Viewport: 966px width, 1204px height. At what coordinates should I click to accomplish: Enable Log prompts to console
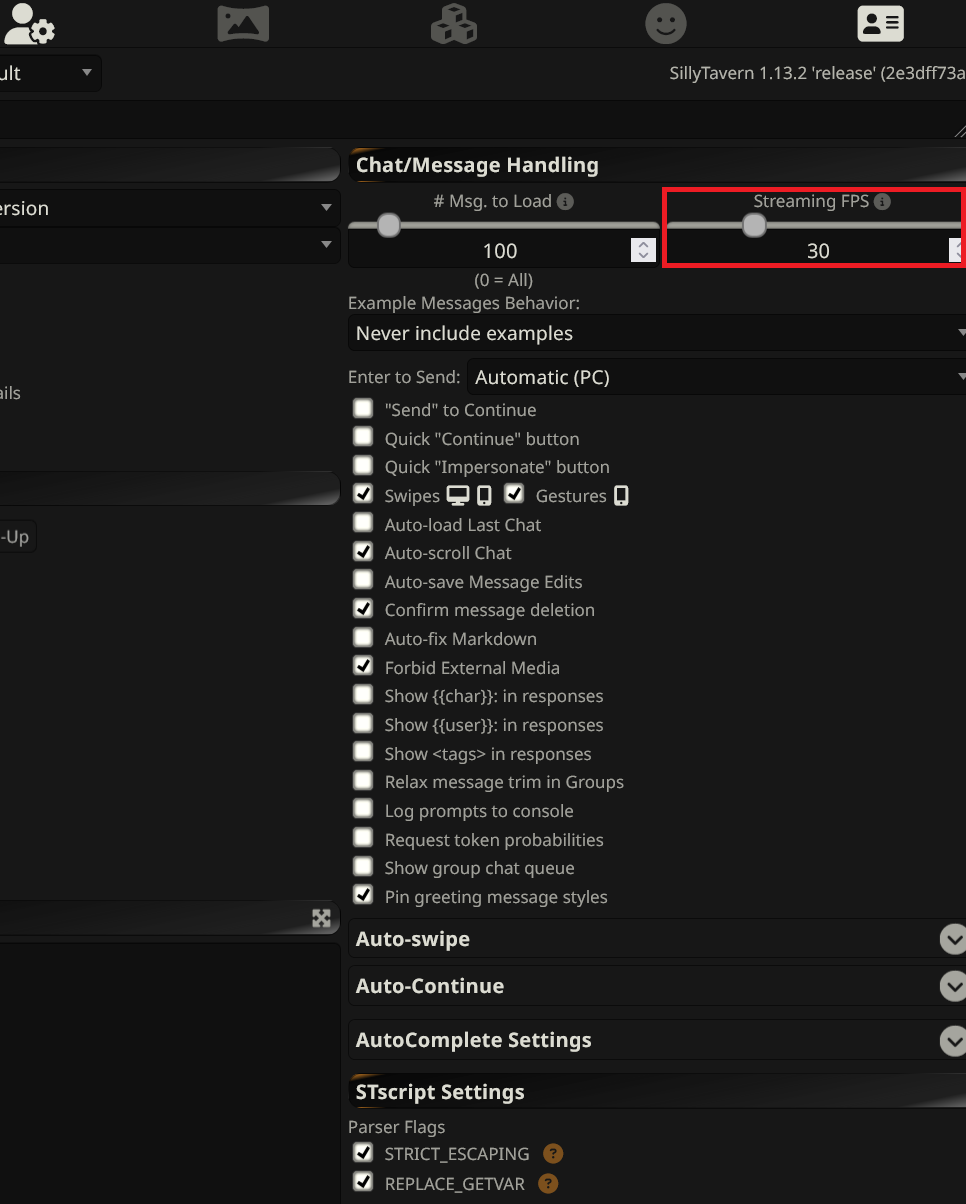(x=363, y=810)
